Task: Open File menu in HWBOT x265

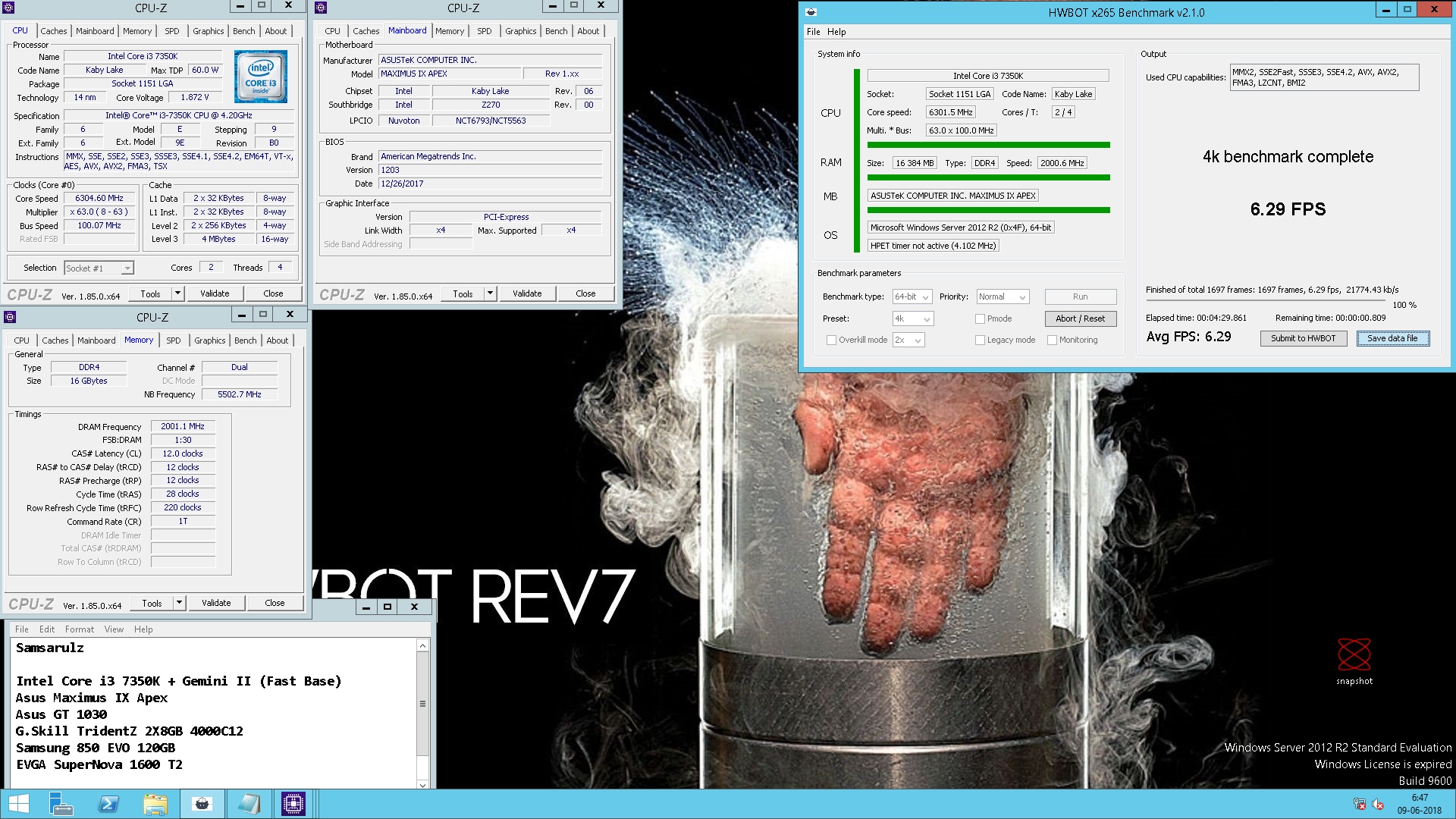Action: 813,32
